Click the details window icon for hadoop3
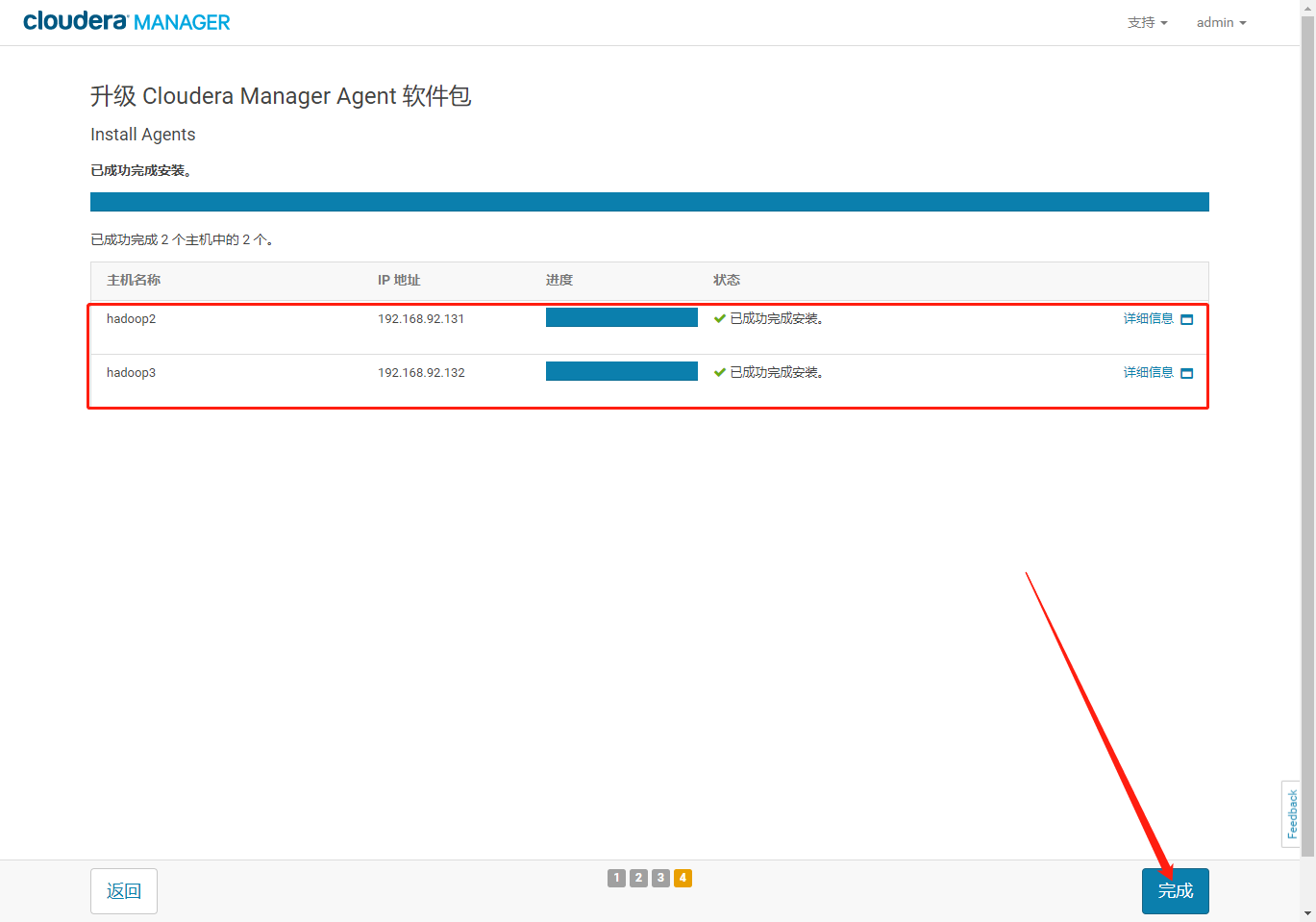The image size is (1316, 922). 1186,373
